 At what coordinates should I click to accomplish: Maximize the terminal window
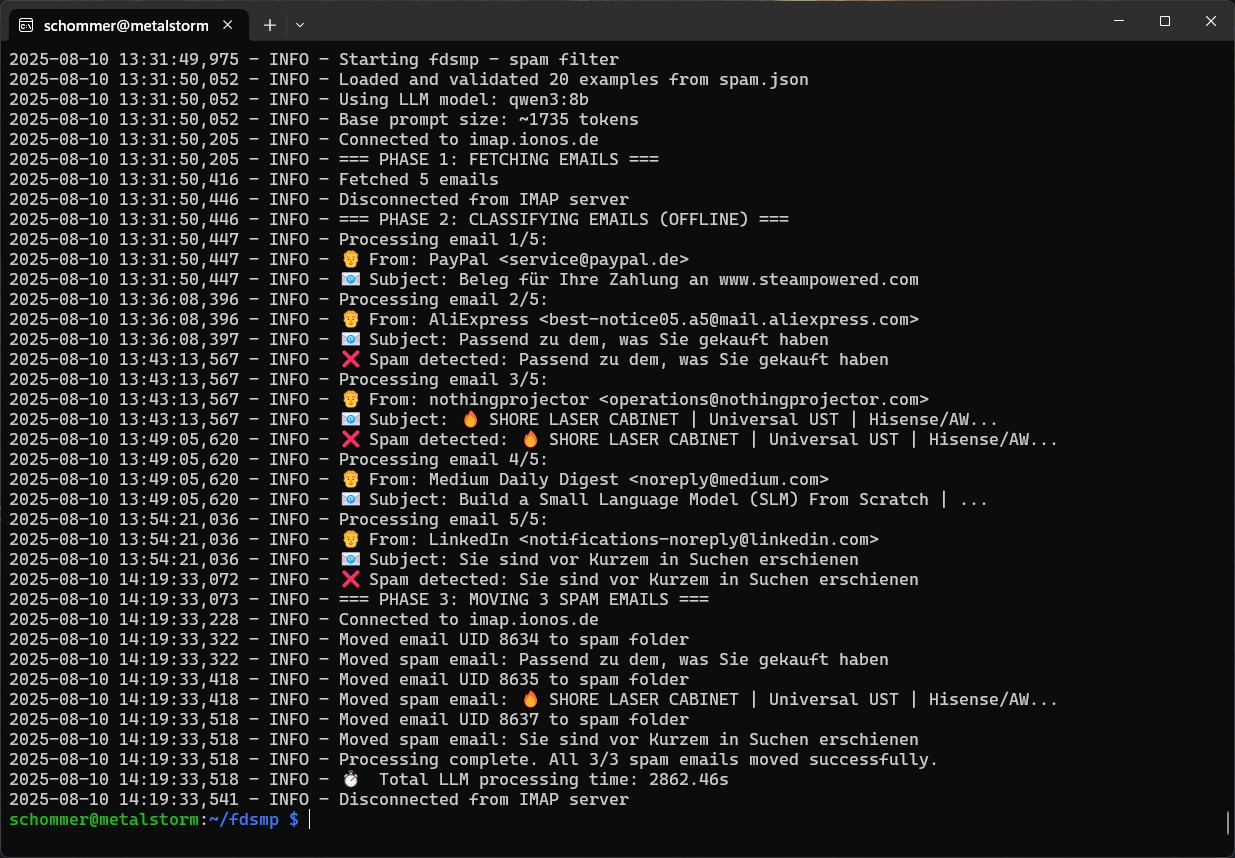click(x=1165, y=21)
